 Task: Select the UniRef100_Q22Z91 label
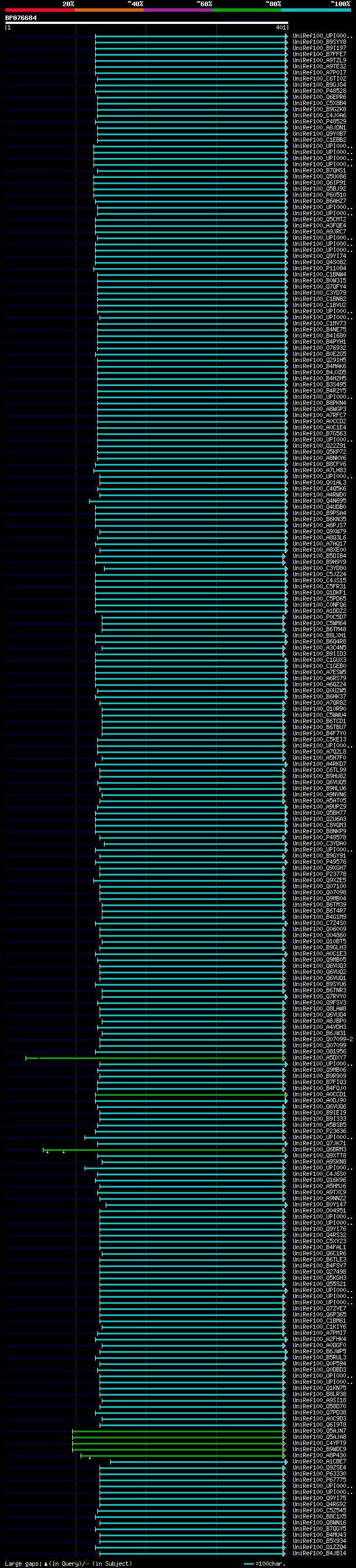[319, 446]
